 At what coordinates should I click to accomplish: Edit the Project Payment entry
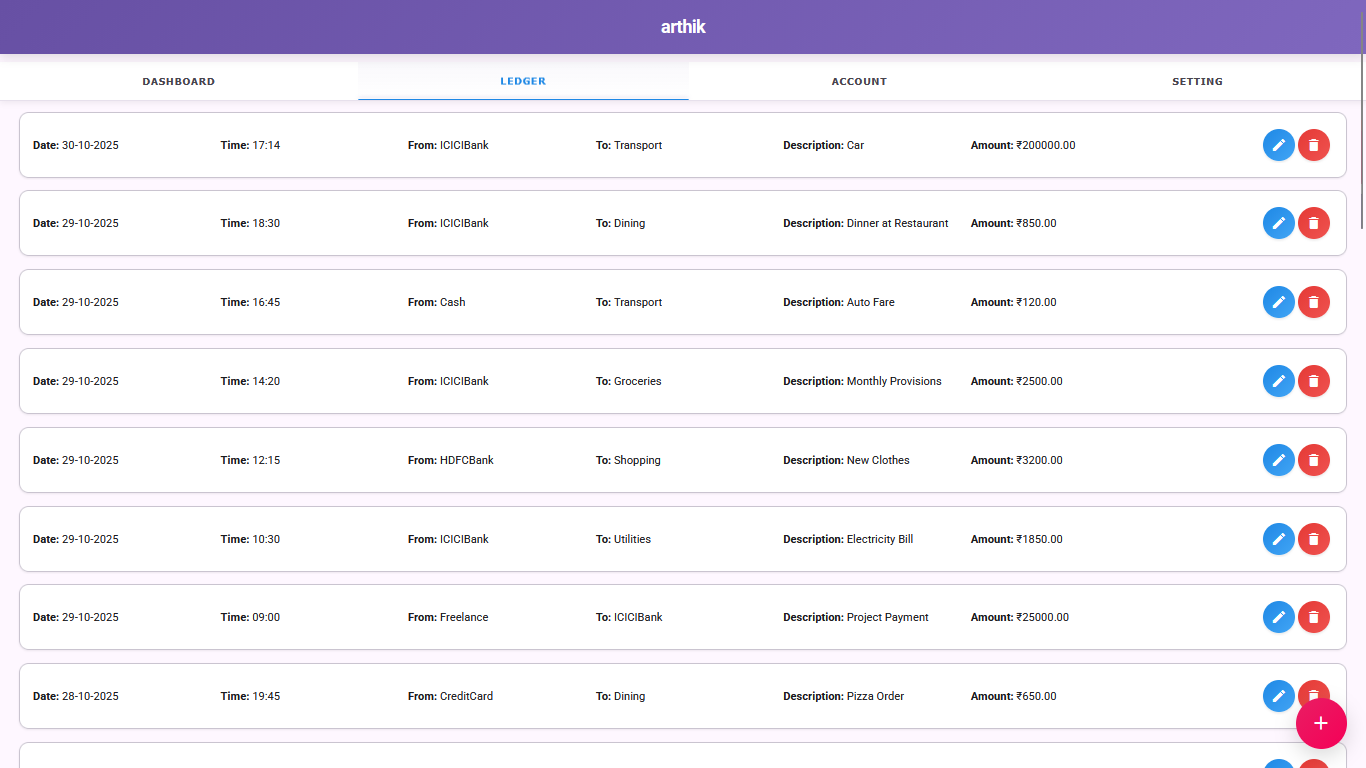(1278, 617)
